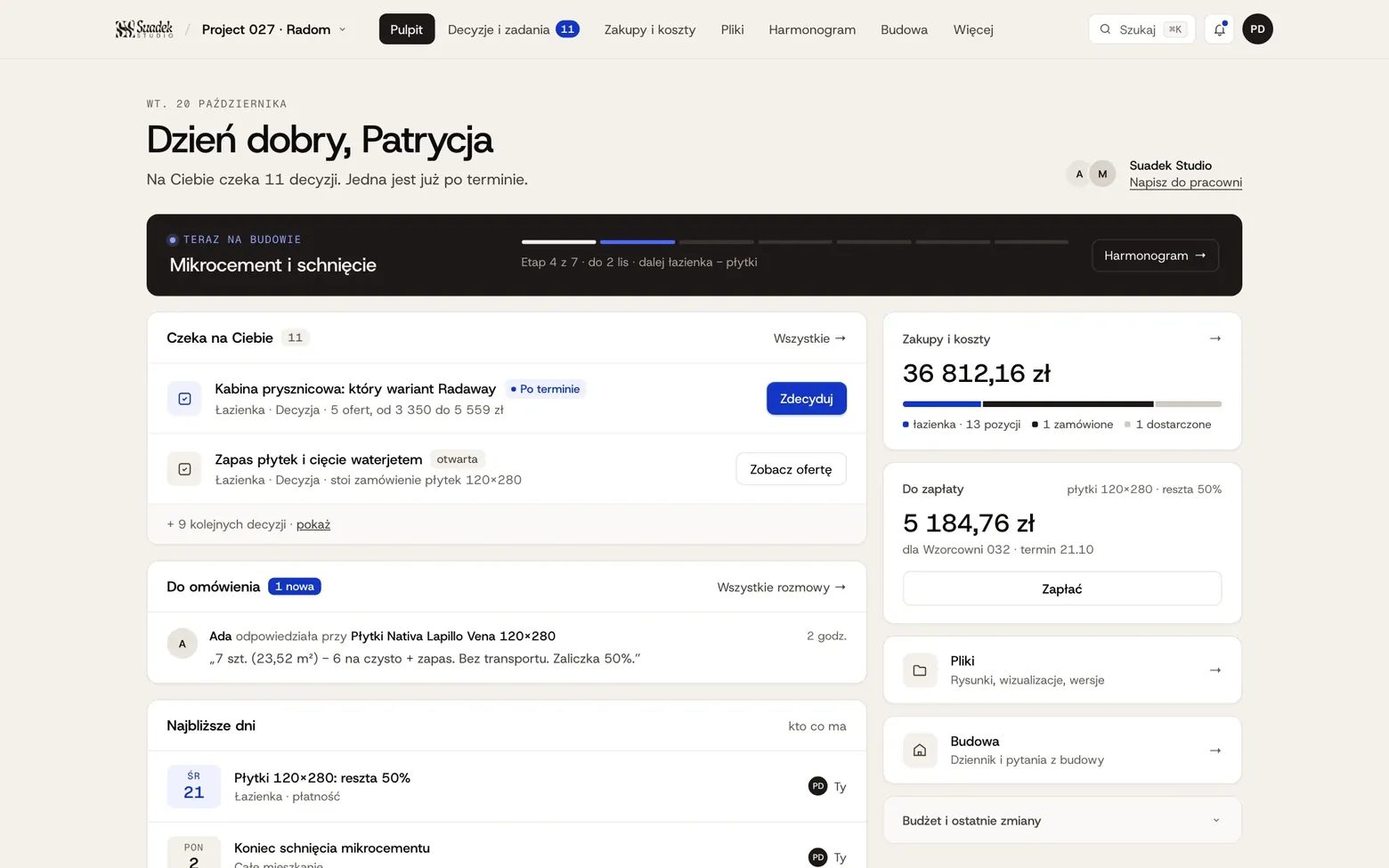This screenshot has width=1389, height=868.
Task: Click the M avatar near Suadek Studio
Action: 1102,174
